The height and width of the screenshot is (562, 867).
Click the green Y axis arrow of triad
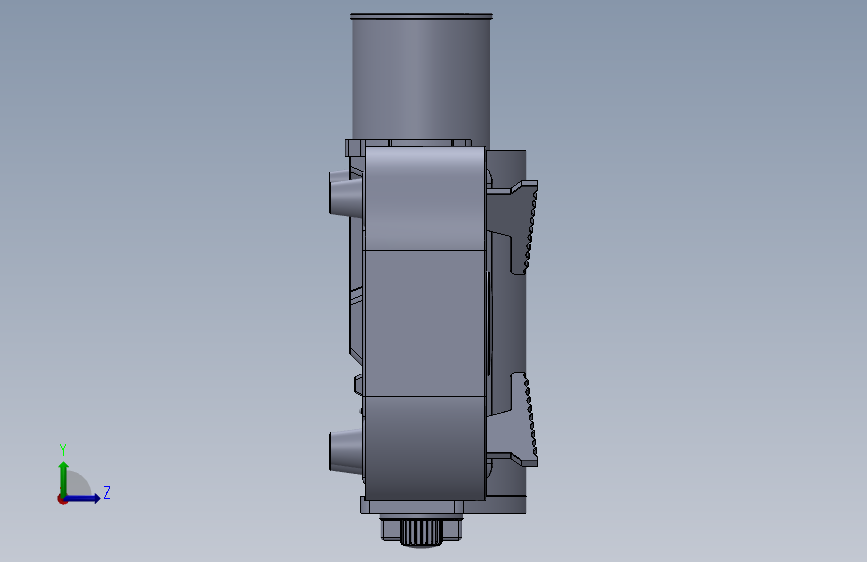pos(64,478)
